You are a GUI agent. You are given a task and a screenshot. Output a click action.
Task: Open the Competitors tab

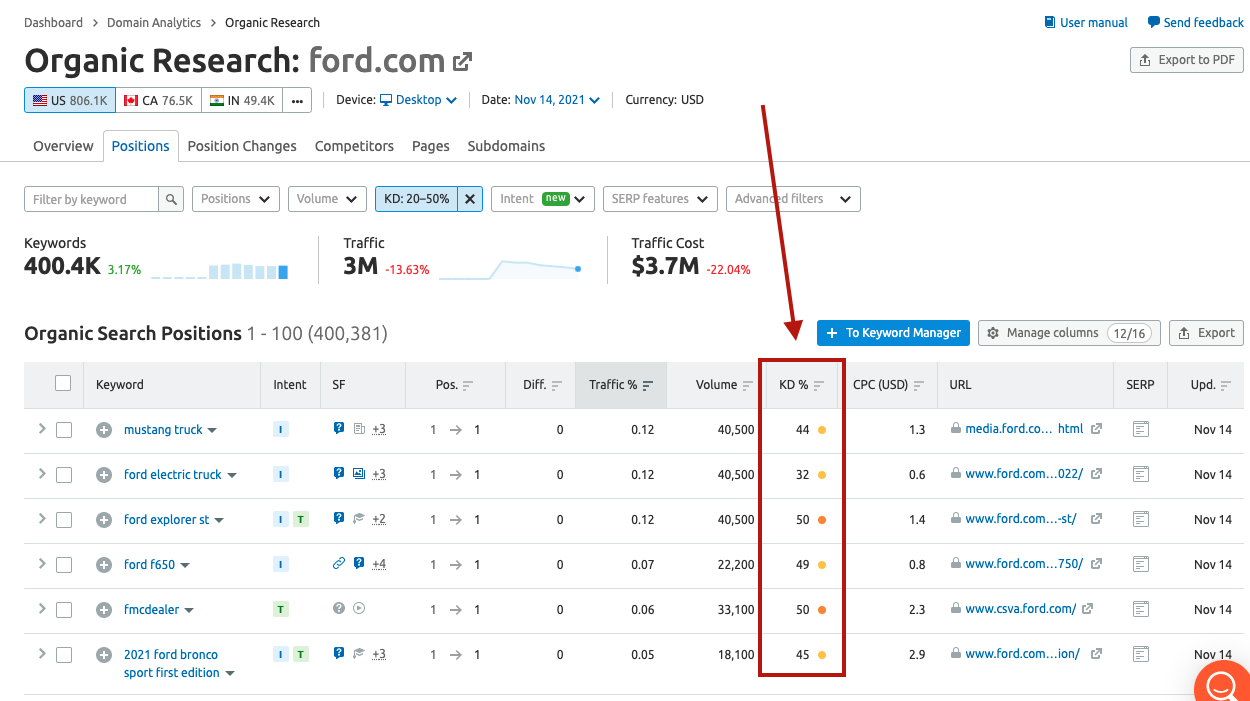click(354, 146)
